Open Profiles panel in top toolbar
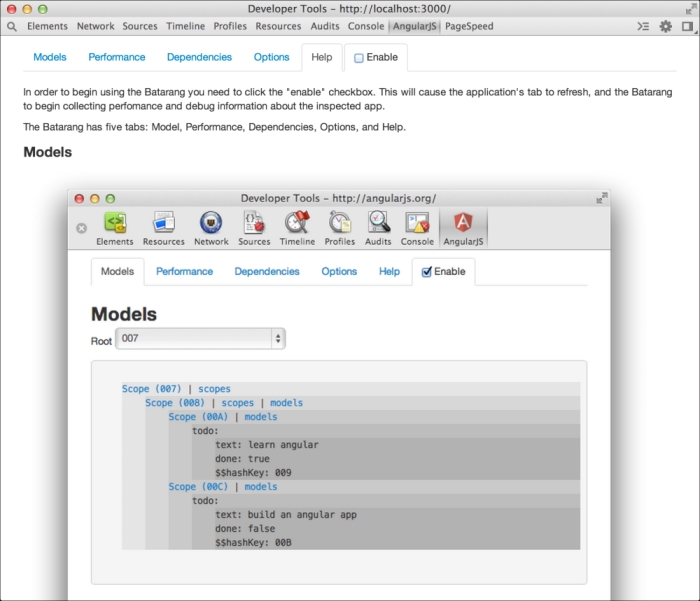Screen dimensions: 700x601 [230, 26]
